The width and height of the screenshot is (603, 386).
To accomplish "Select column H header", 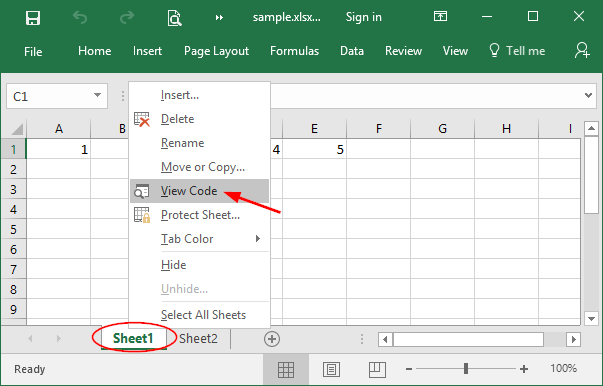I will [506, 129].
